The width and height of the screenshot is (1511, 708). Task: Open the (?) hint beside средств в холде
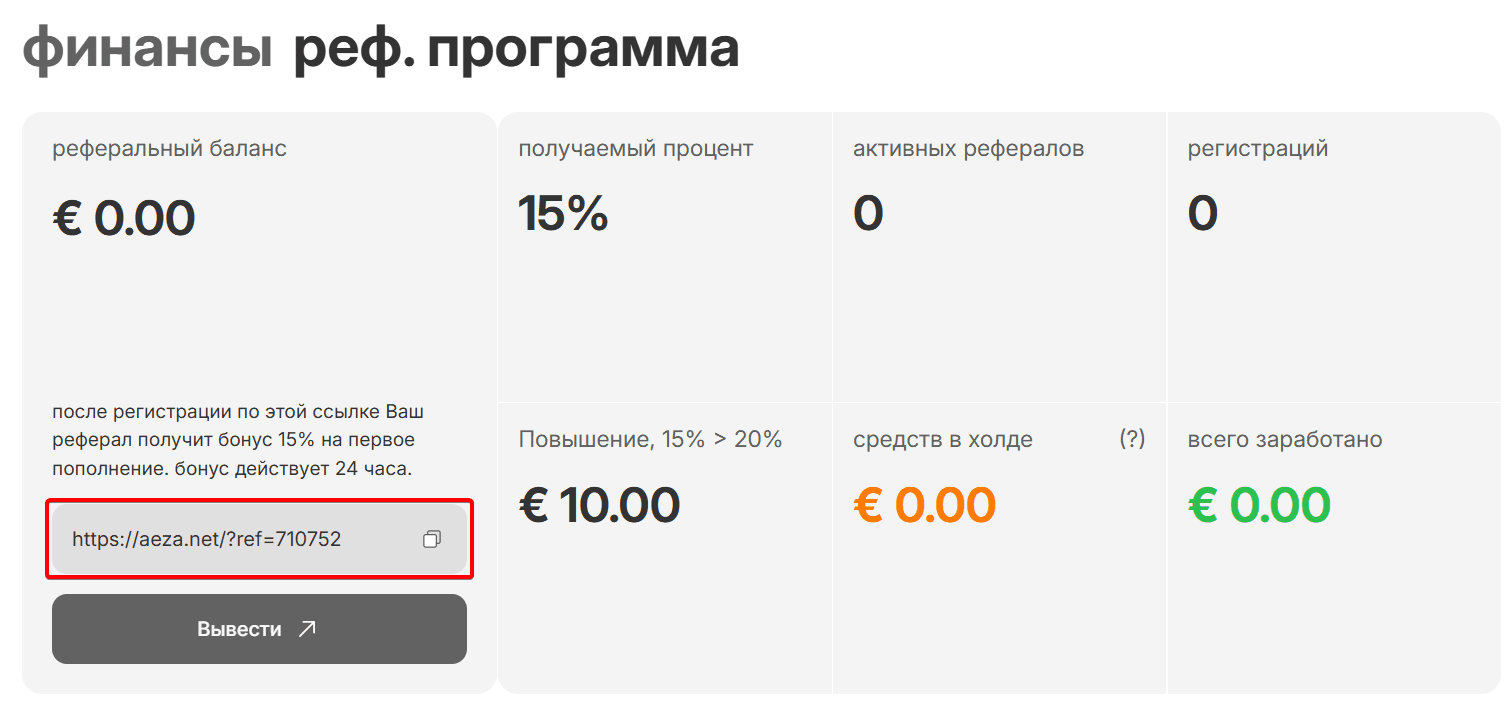click(x=1132, y=439)
